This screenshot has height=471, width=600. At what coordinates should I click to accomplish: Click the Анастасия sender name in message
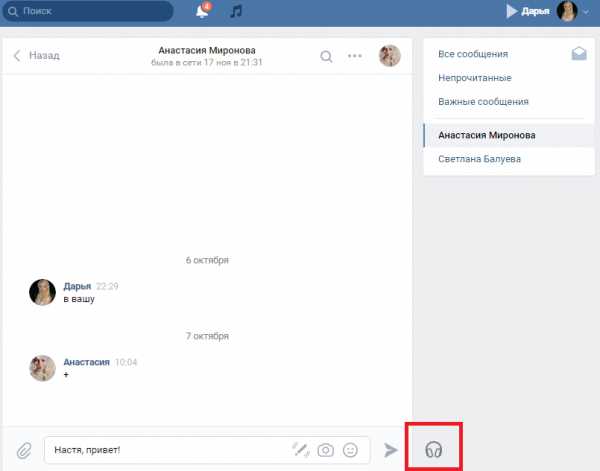coord(86,362)
